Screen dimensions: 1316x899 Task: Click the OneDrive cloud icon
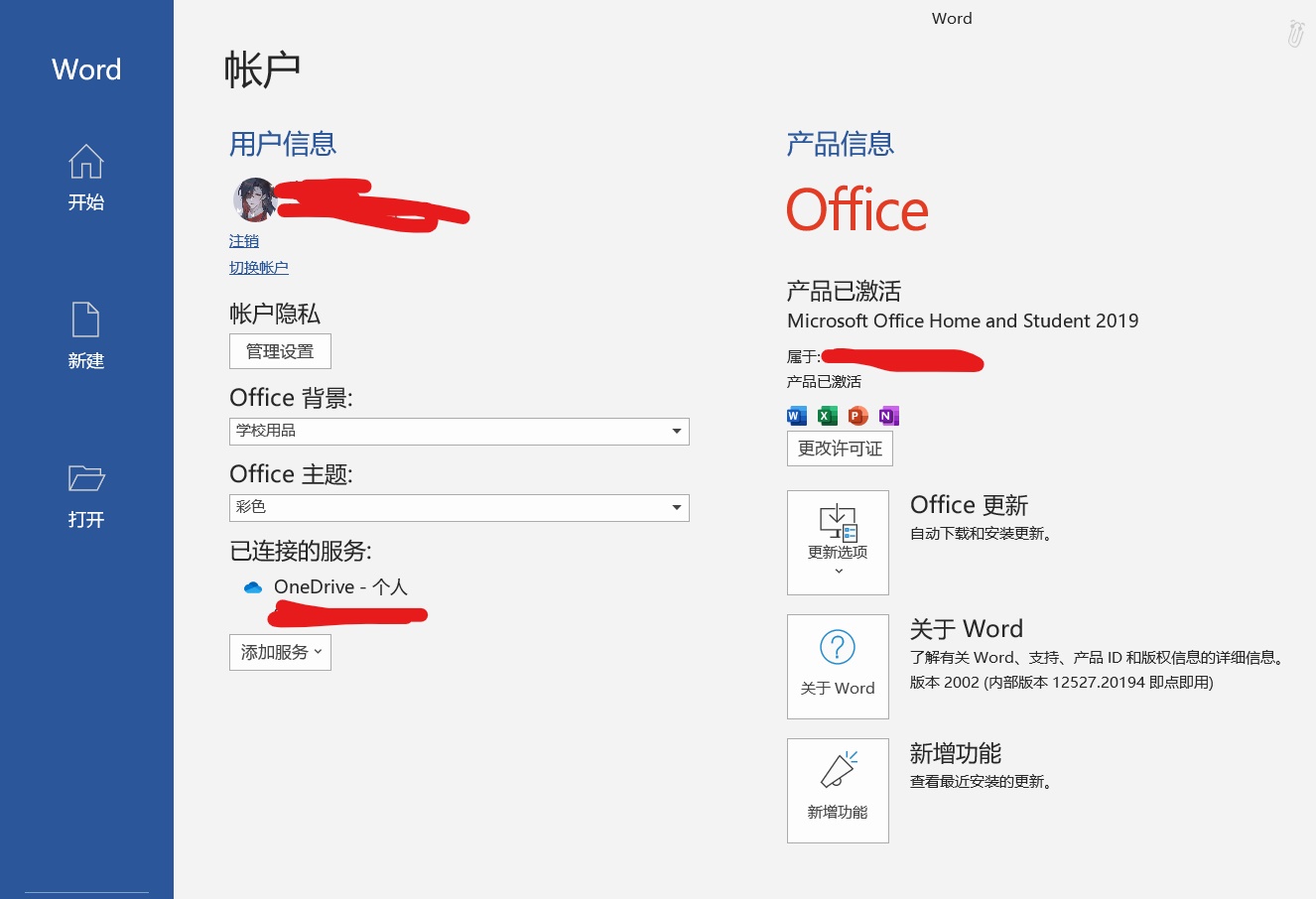[253, 587]
